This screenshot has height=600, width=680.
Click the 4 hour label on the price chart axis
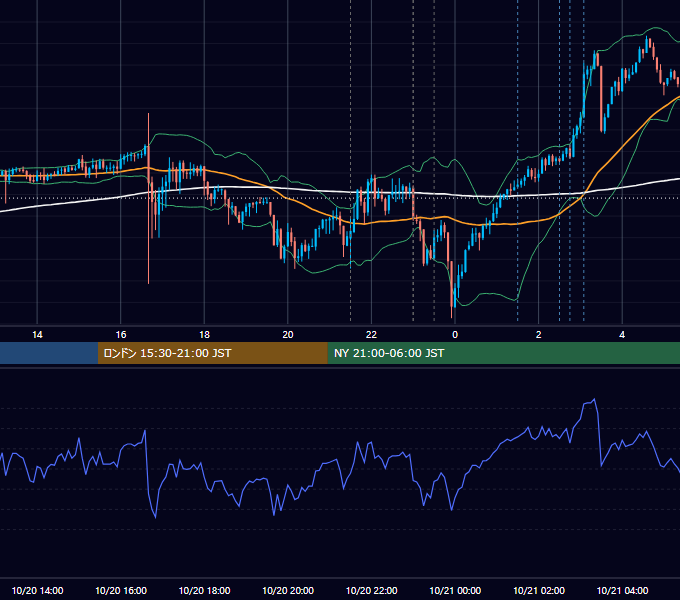pyautogui.click(x=622, y=335)
